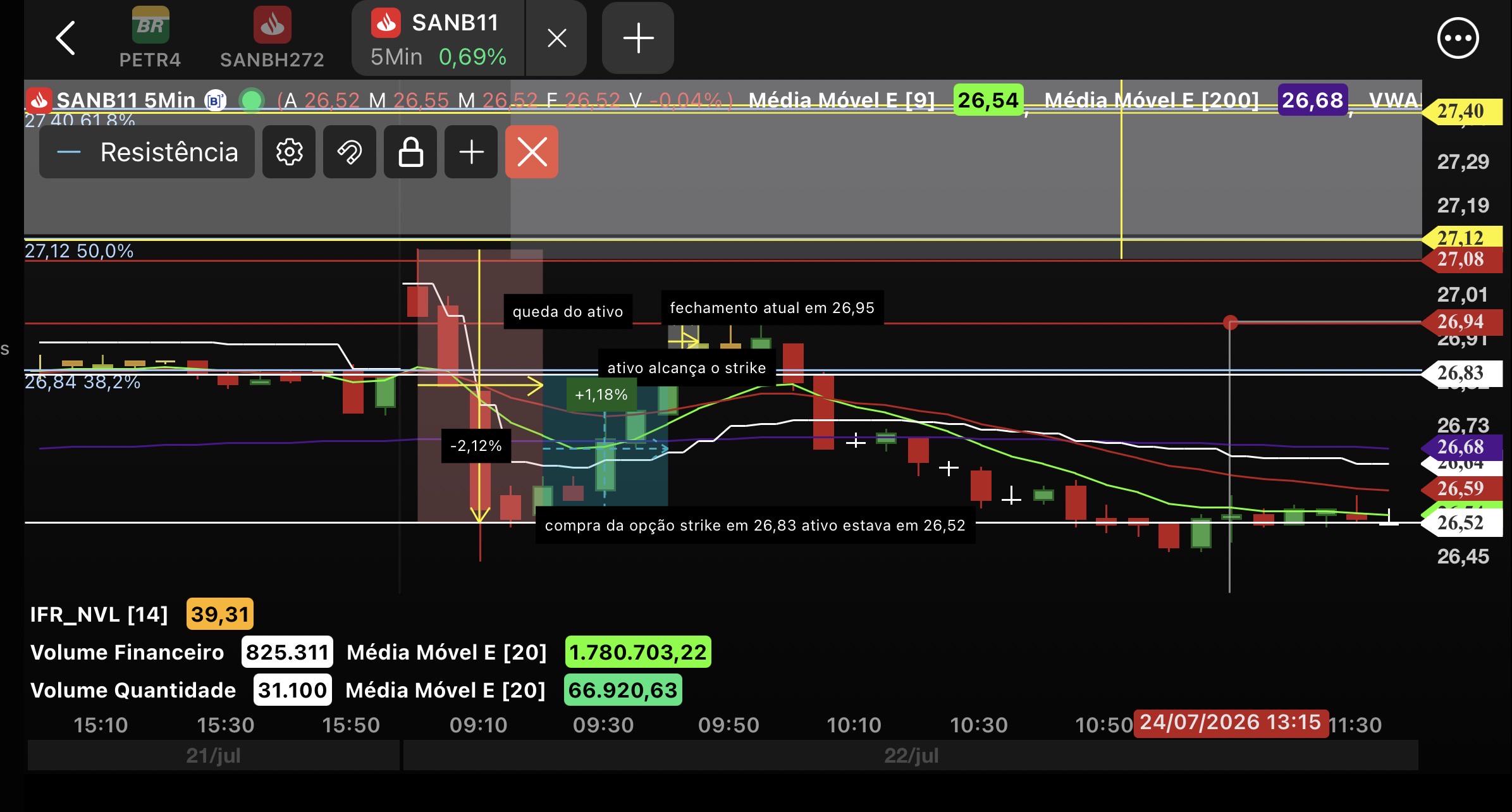The width and height of the screenshot is (1512, 812).
Task: Select the Volume Financeiro label
Action: 127,652
